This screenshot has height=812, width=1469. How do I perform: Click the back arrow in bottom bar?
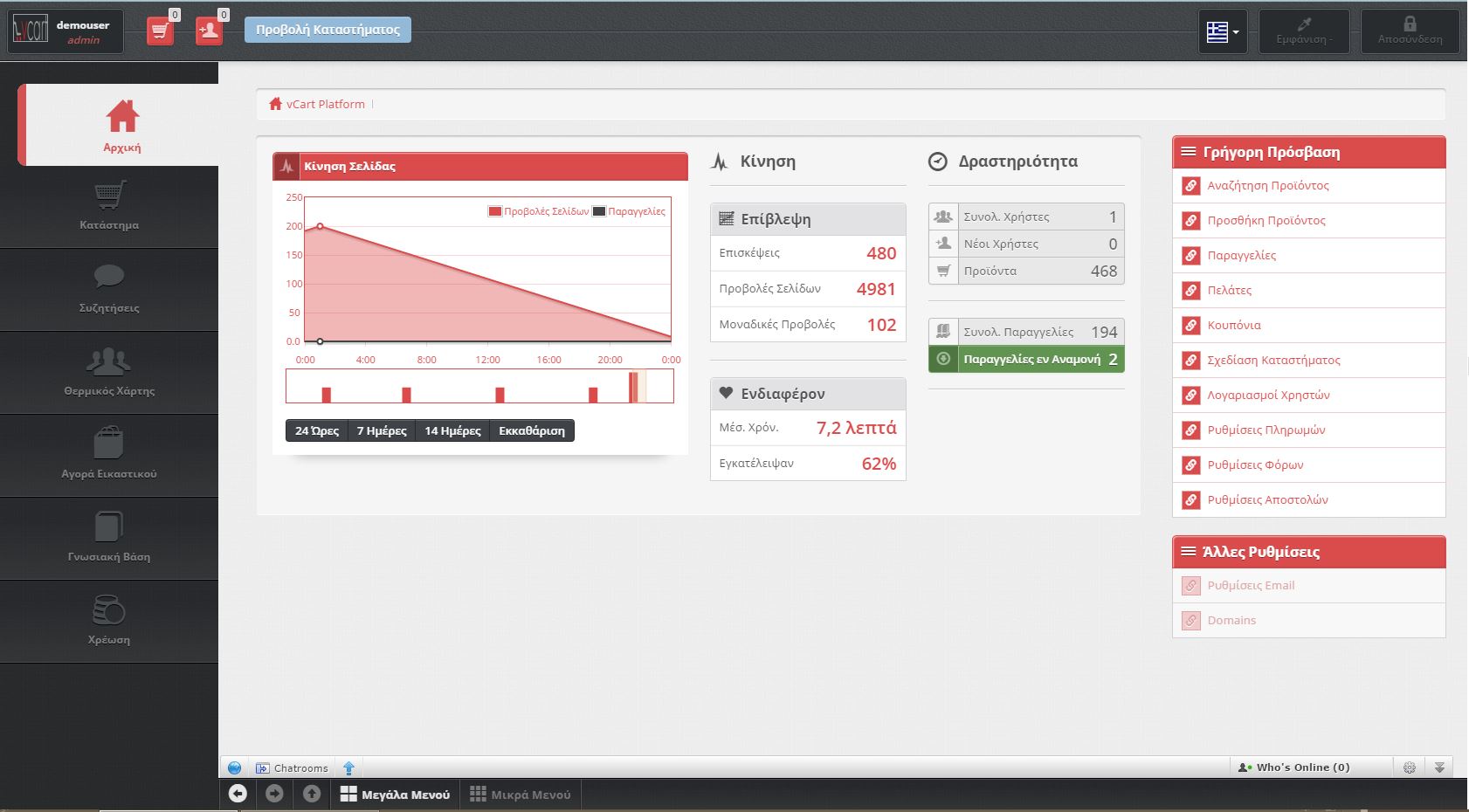click(238, 794)
